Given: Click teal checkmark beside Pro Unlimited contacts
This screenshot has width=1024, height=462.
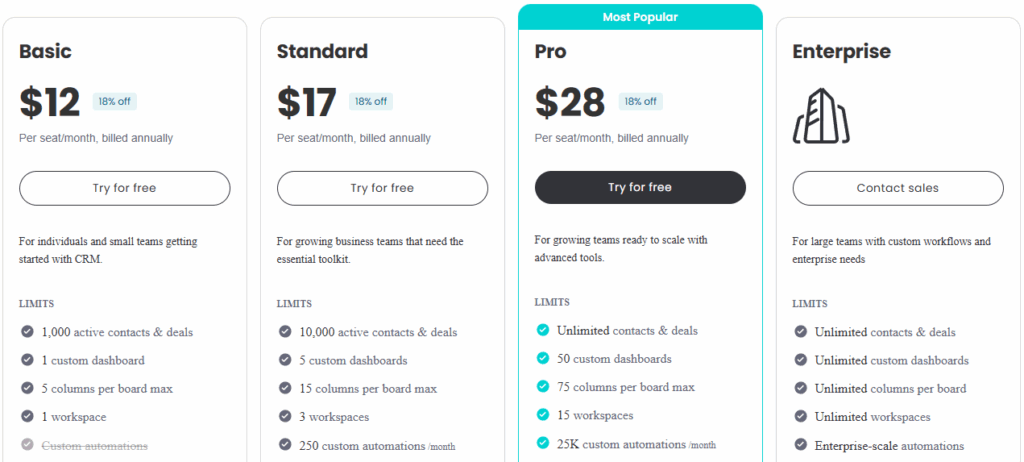Looking at the screenshot, I should point(543,330).
